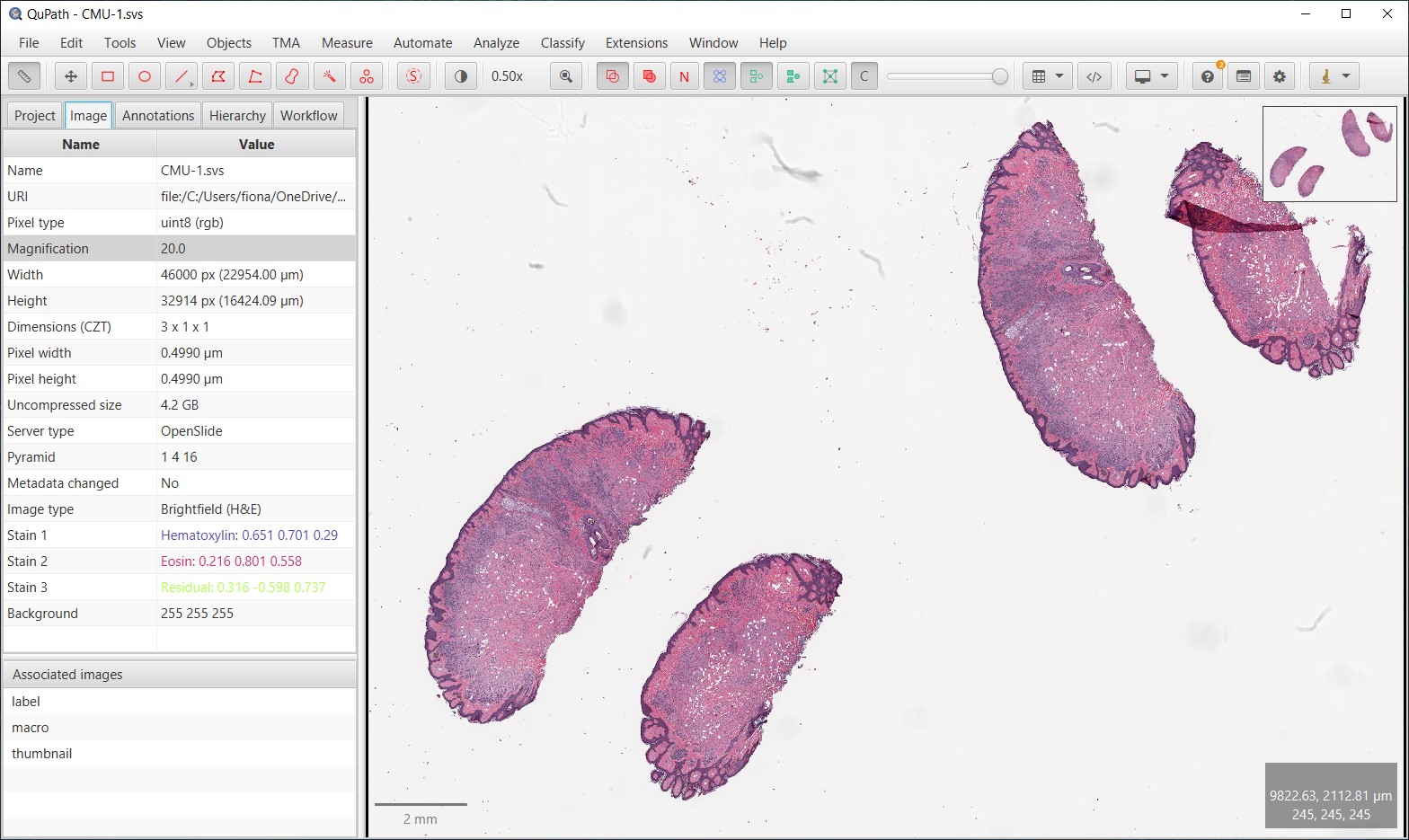Select macro associated image
The height and width of the screenshot is (840, 1409).
pyautogui.click(x=31, y=728)
